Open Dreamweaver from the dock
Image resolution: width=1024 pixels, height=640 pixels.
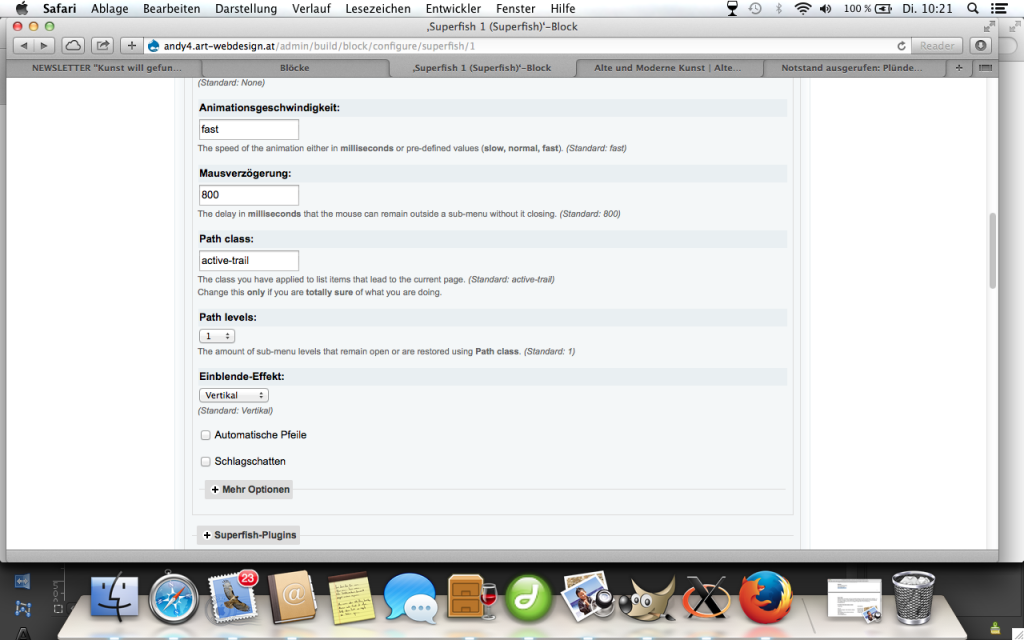[x=528, y=597]
